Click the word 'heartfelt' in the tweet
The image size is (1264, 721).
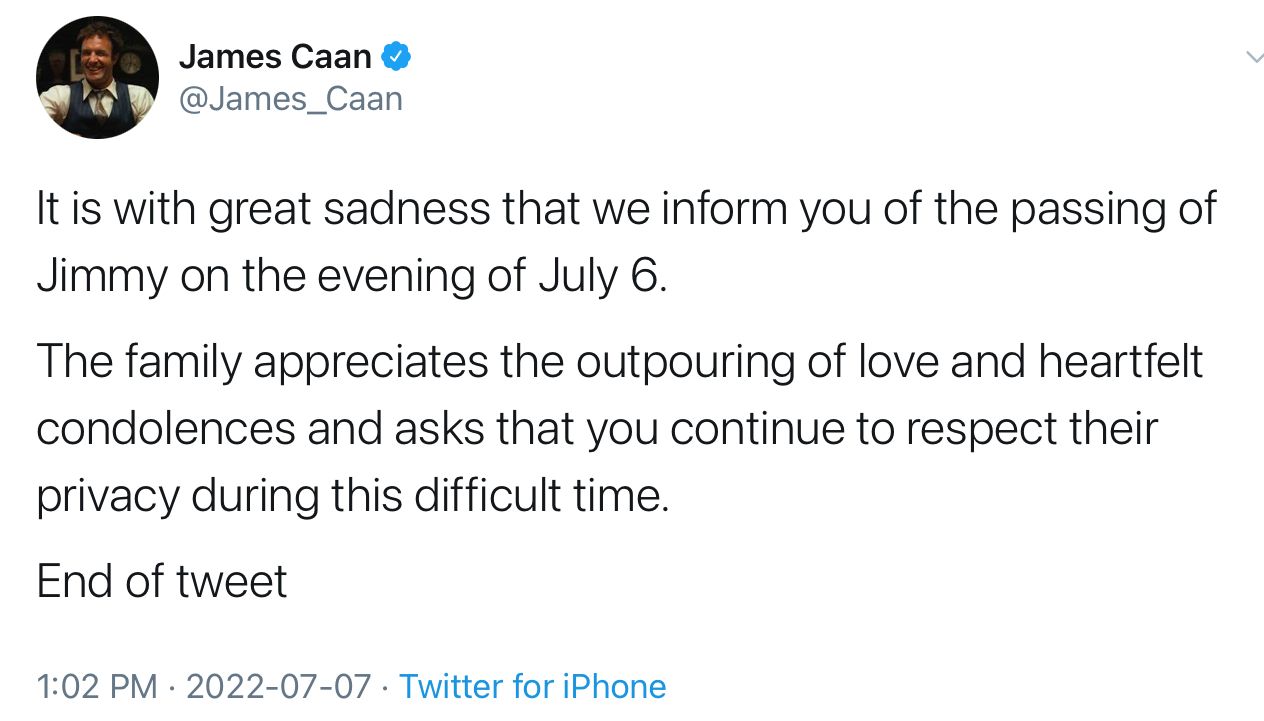[x=1121, y=361]
